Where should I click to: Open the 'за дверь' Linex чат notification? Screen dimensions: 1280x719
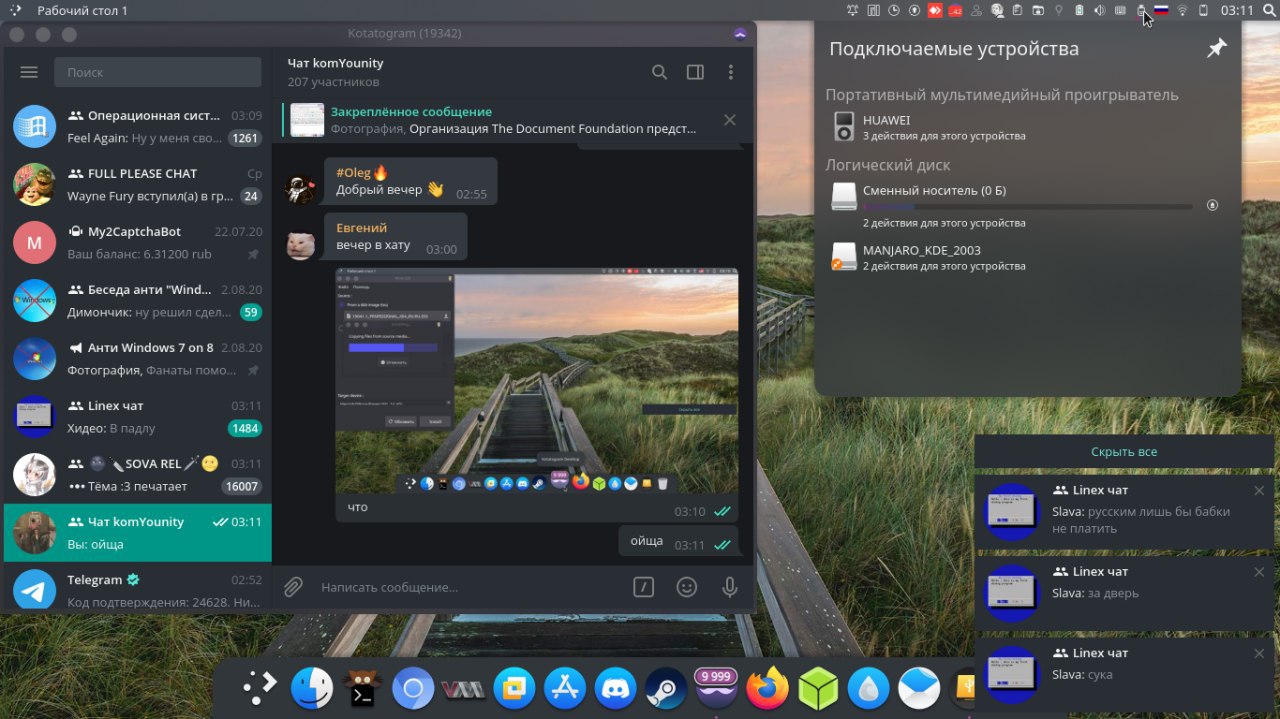1125,593
